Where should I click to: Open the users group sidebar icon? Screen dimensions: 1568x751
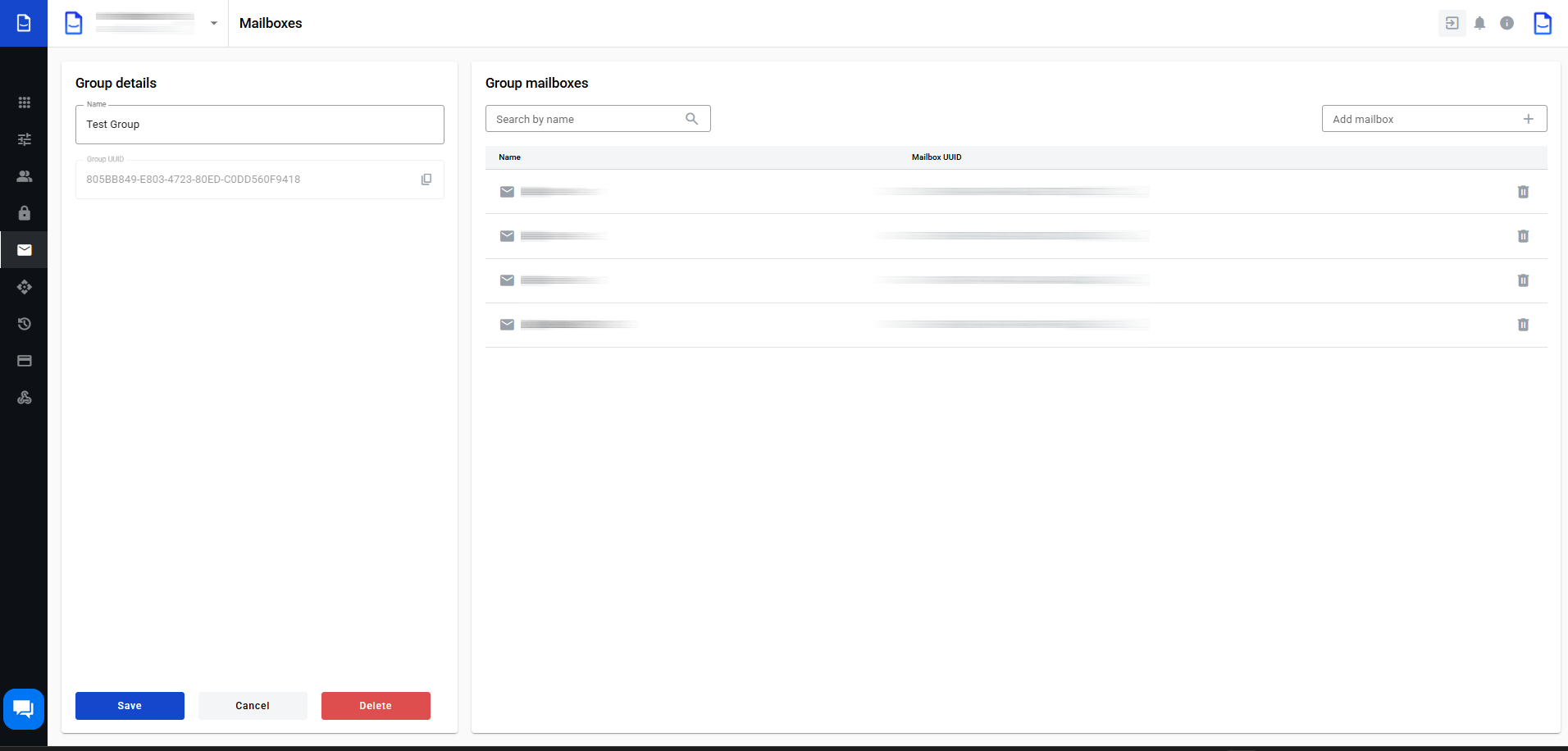pyautogui.click(x=25, y=176)
